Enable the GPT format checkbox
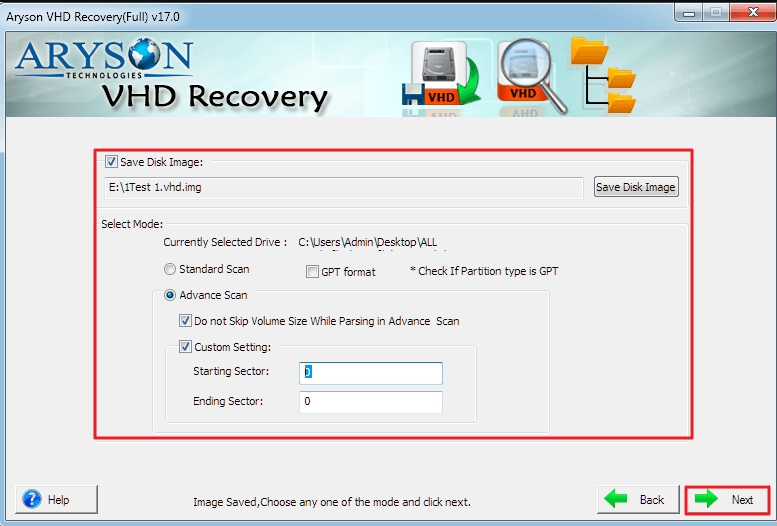This screenshot has height=526, width=777. tap(312, 272)
